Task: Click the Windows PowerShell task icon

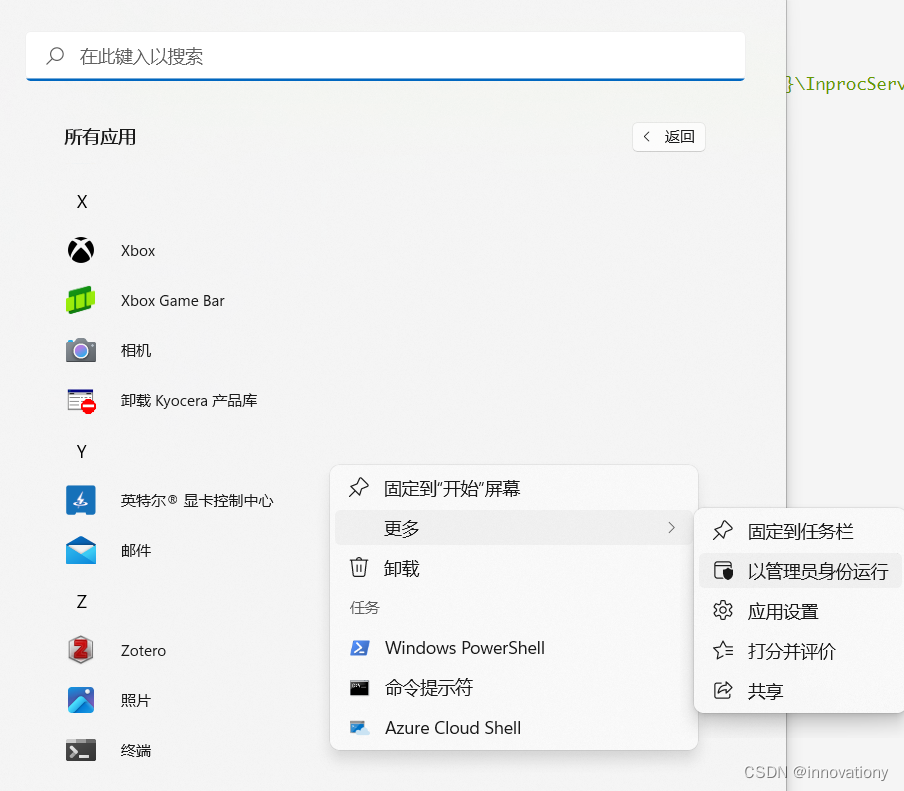Action: click(360, 648)
